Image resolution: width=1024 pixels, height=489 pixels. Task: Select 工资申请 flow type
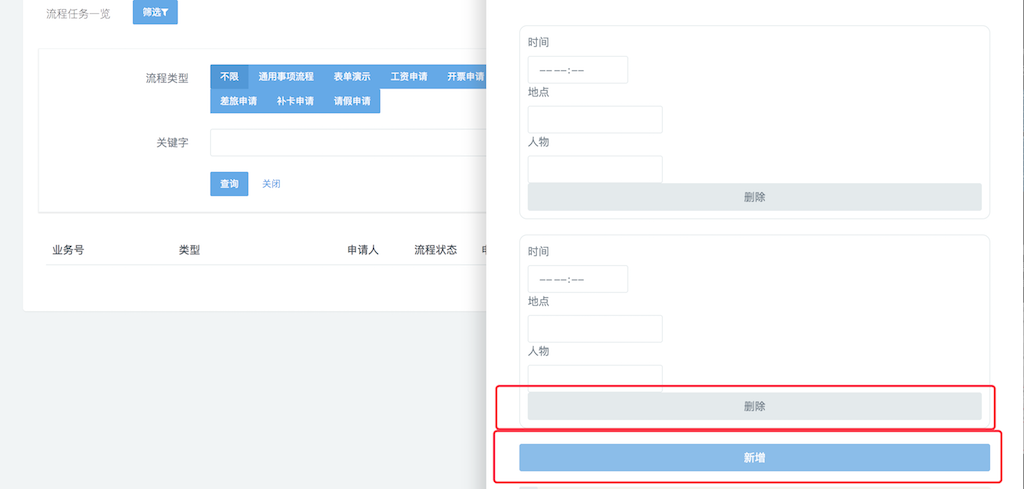pyautogui.click(x=409, y=76)
